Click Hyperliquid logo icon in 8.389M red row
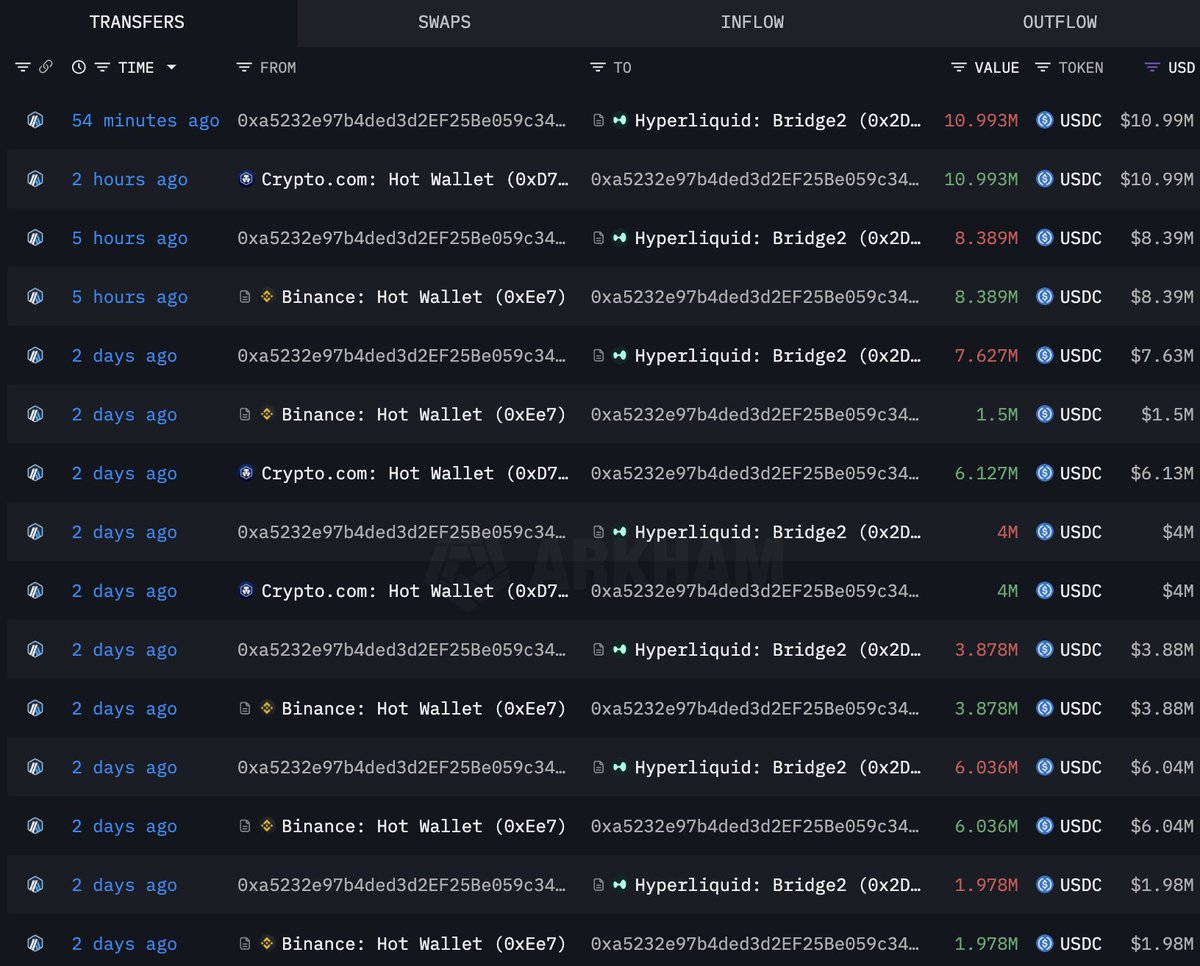Viewport: 1200px width, 966px height. click(x=620, y=239)
